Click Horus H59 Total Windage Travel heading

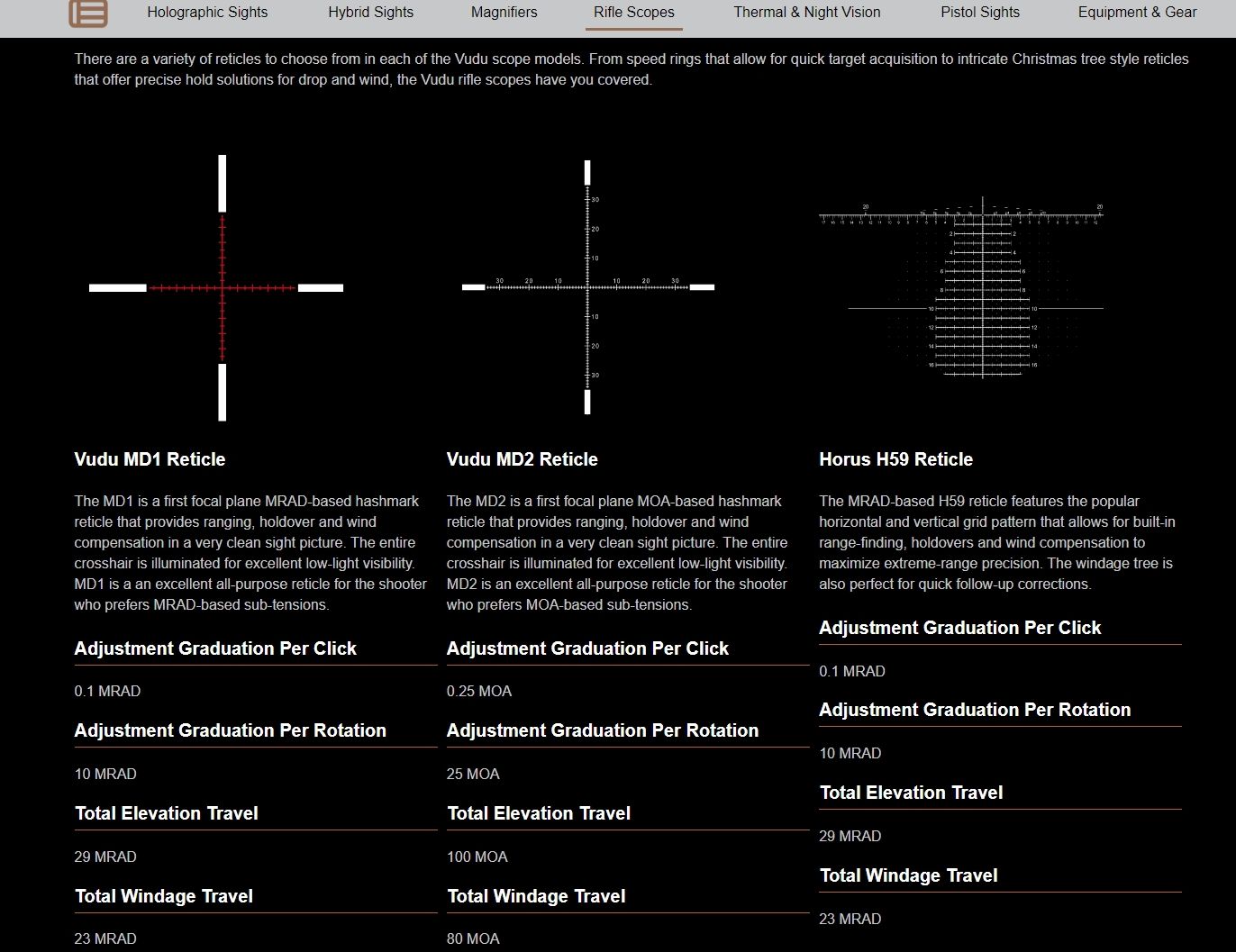click(908, 875)
